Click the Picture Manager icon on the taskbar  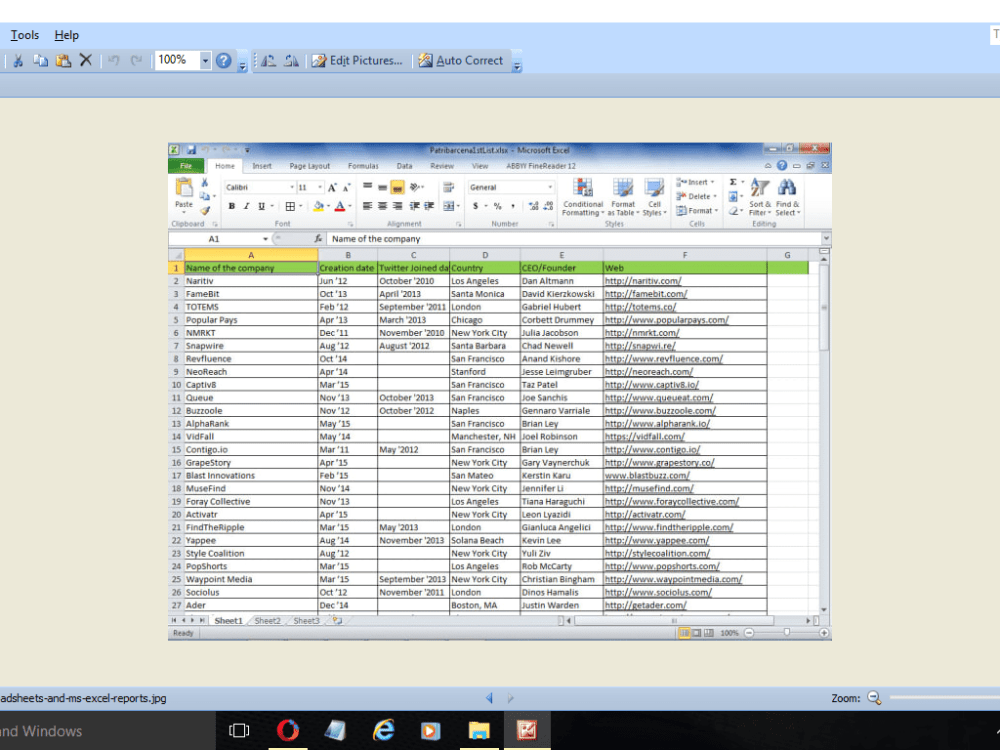[527, 730]
